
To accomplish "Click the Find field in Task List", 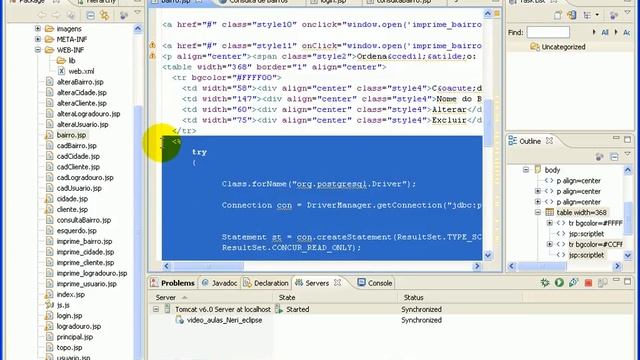I will pos(548,32).
